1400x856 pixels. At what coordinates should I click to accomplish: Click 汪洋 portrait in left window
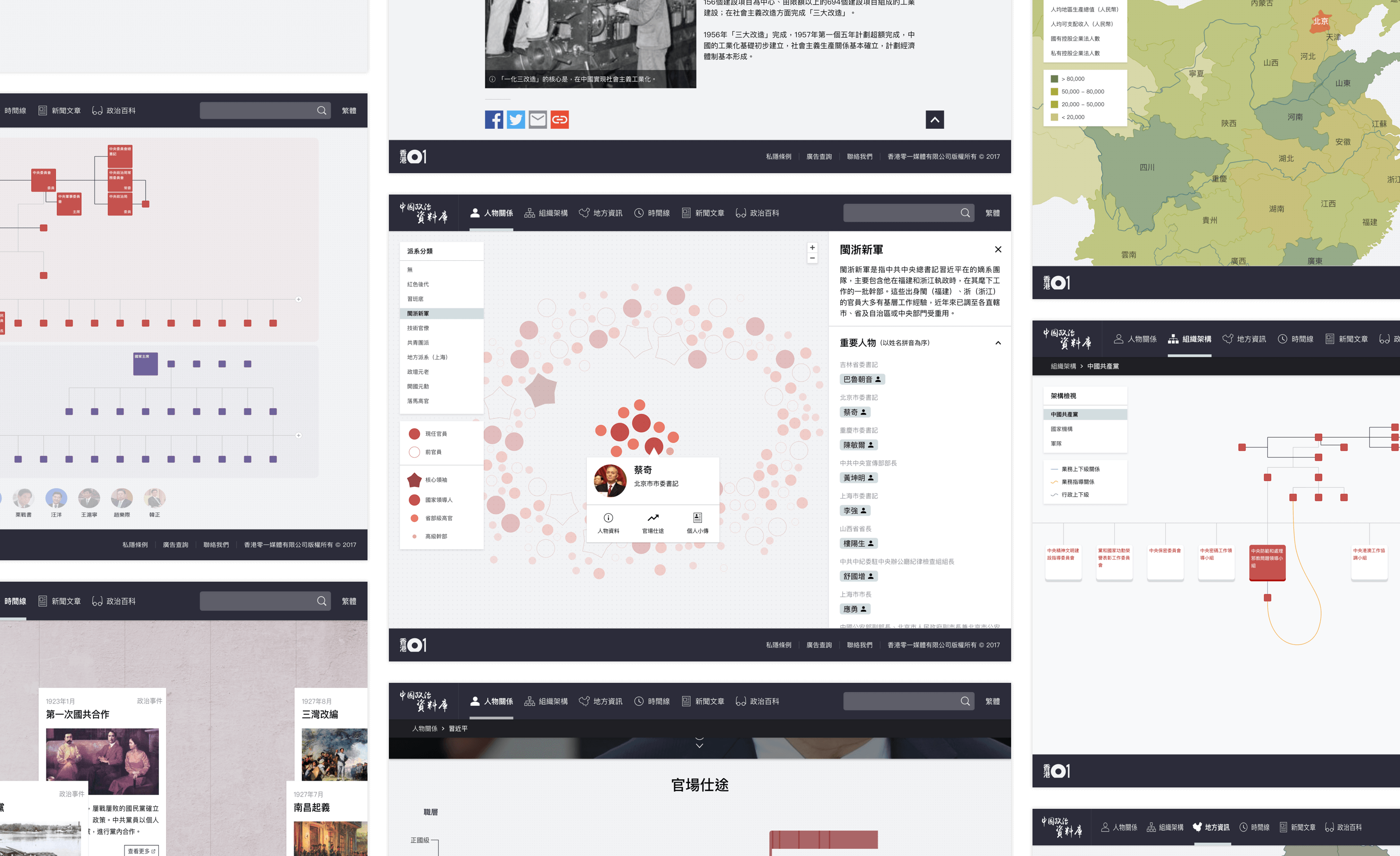[x=56, y=499]
